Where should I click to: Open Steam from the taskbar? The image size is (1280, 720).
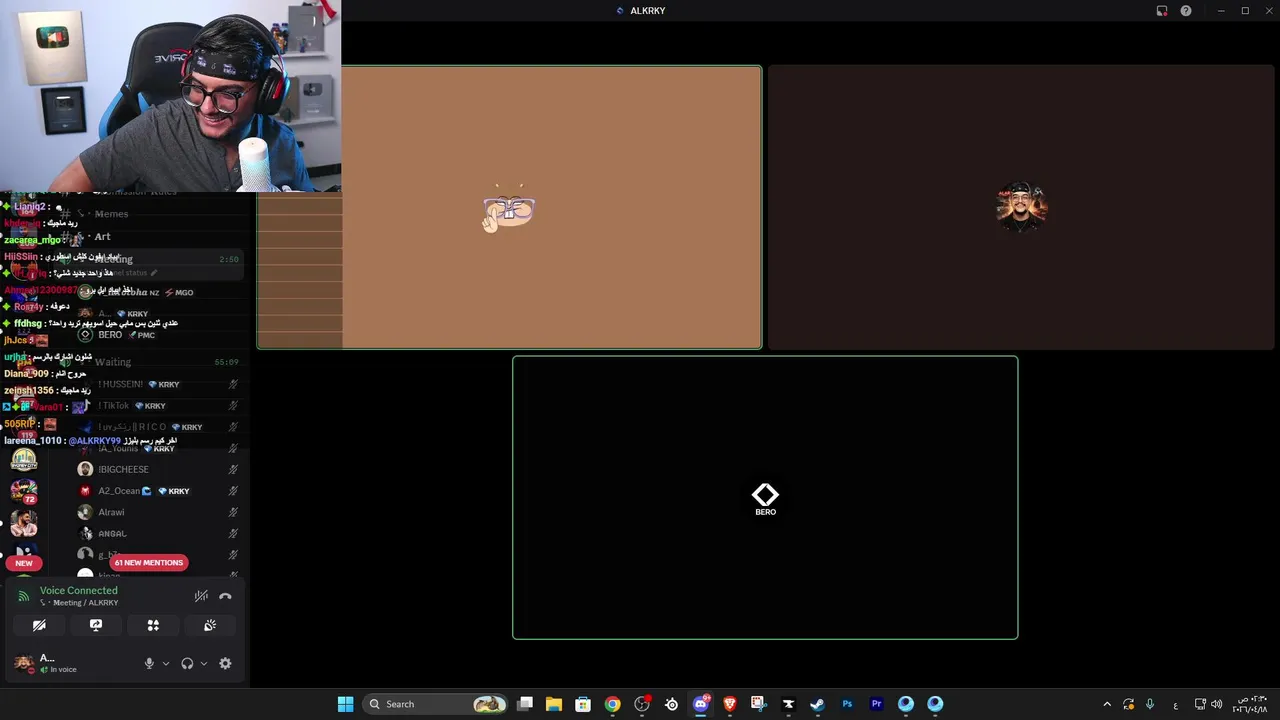coord(817,704)
